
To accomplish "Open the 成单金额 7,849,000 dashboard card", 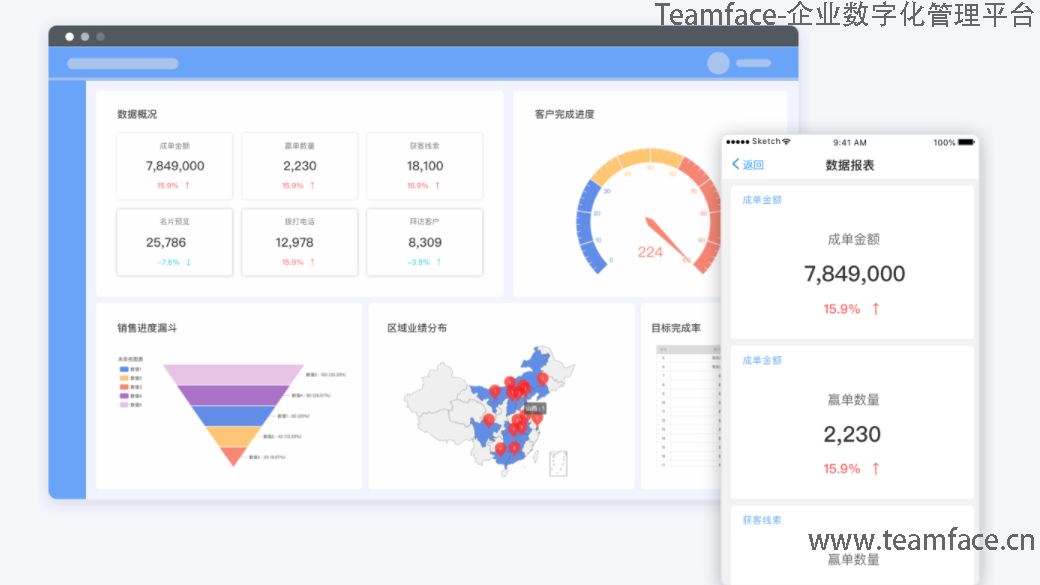I will coord(174,166).
